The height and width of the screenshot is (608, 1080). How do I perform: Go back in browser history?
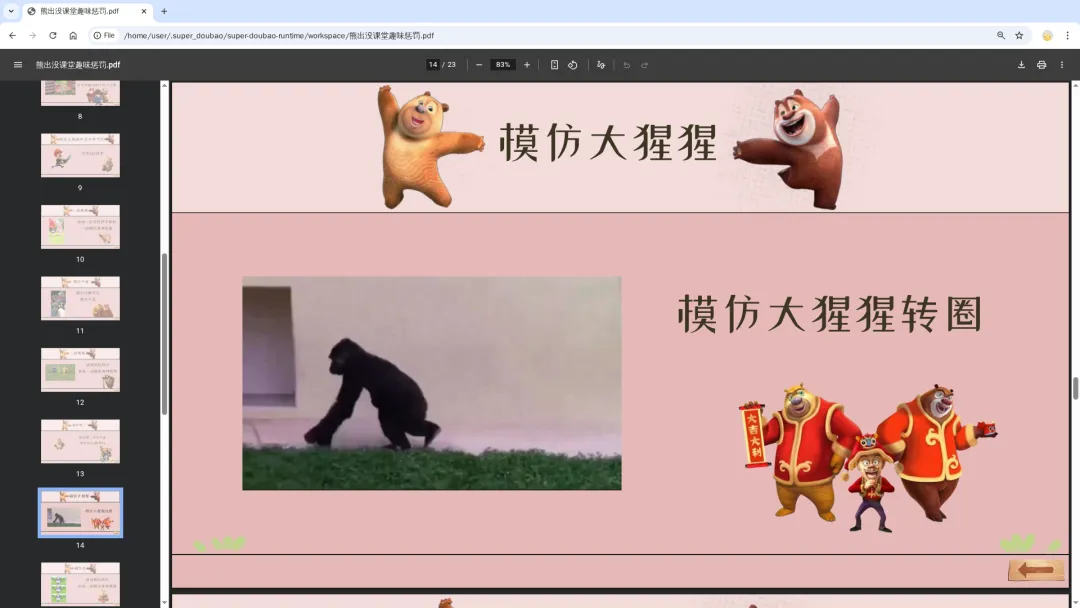(12, 35)
